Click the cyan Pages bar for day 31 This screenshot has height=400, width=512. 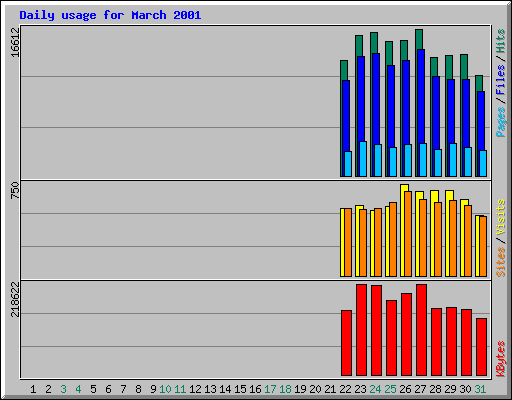483,164
